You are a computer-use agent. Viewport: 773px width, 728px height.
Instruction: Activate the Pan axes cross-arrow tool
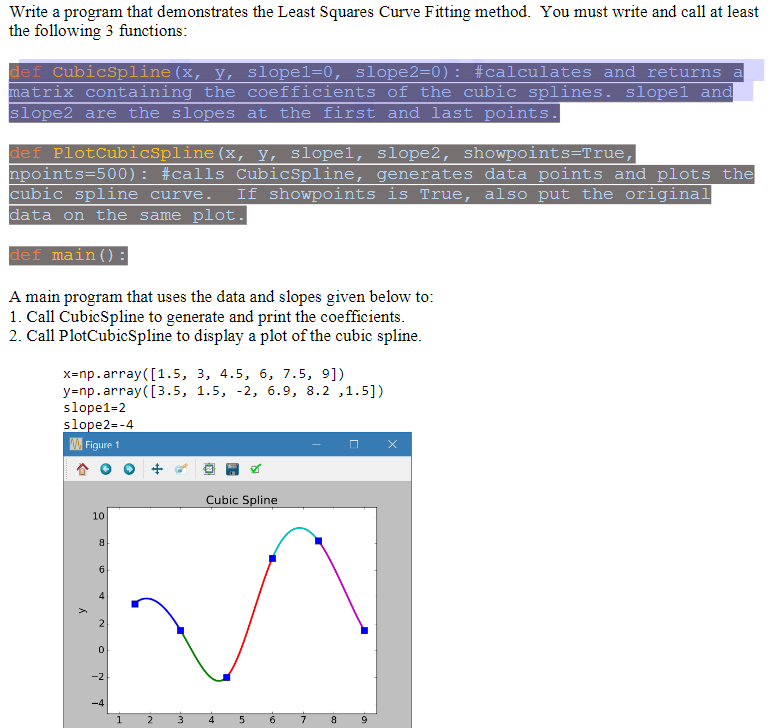[x=157, y=469]
